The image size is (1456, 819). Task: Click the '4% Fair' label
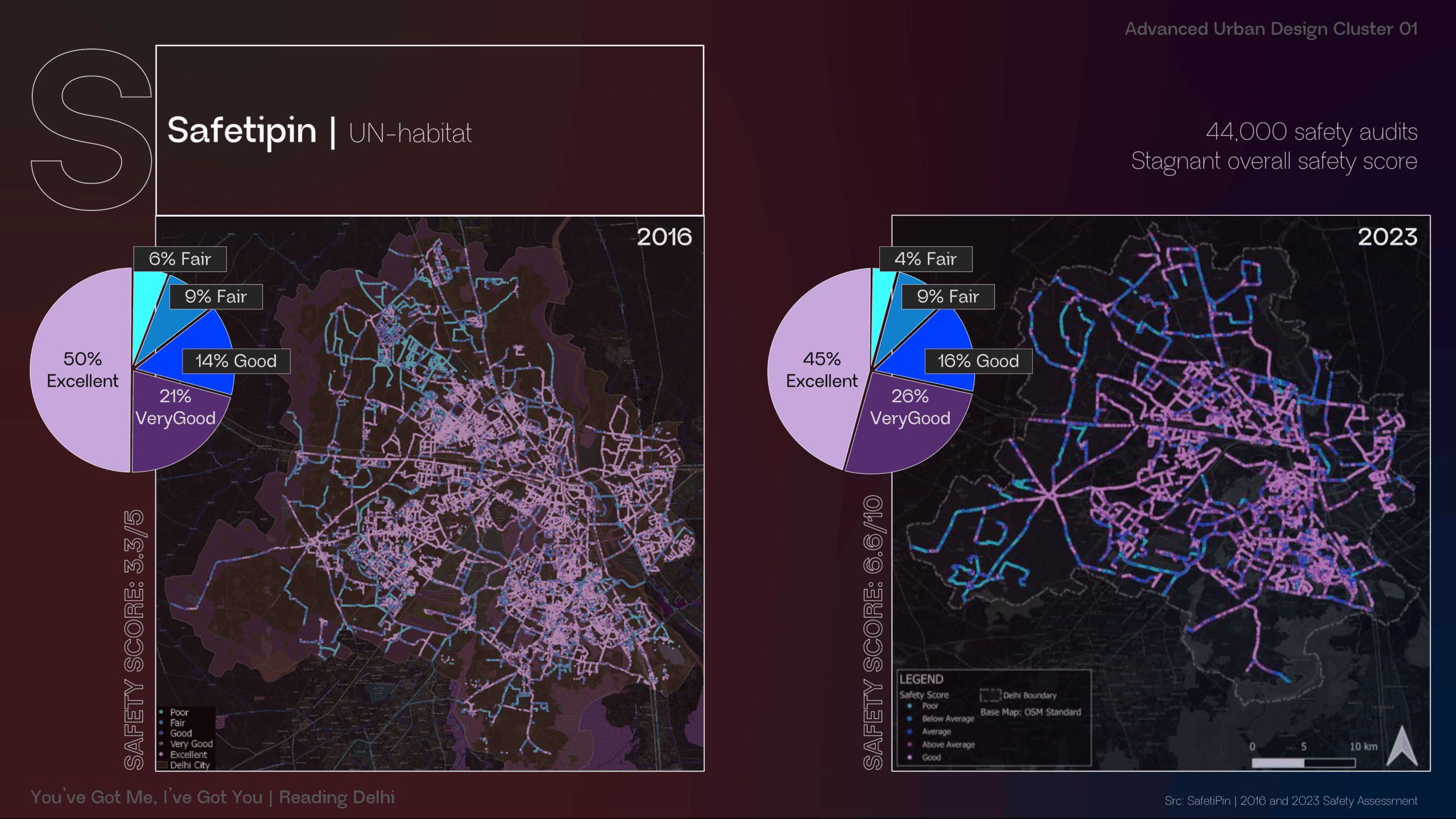pos(925,259)
